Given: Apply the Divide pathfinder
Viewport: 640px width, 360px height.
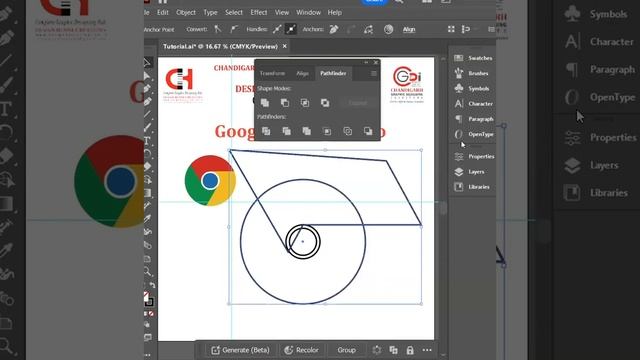Looking at the screenshot, I should (x=266, y=131).
